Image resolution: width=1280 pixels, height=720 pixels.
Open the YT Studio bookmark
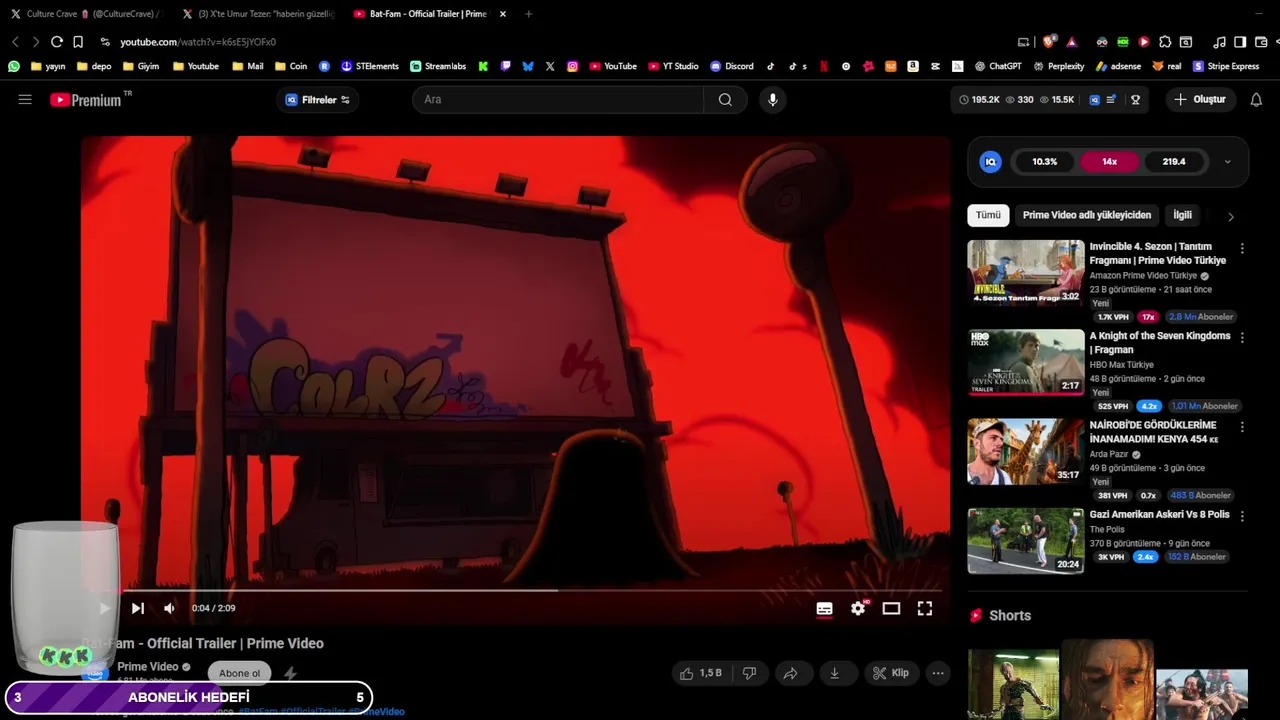(x=673, y=66)
